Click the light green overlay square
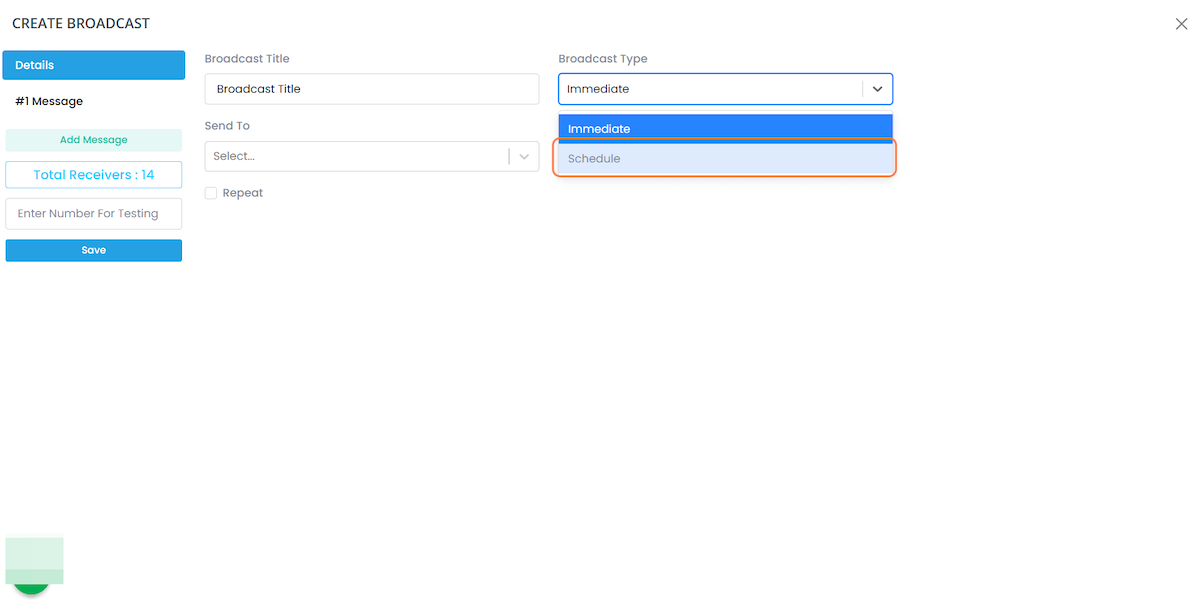 pyautogui.click(x=34, y=558)
